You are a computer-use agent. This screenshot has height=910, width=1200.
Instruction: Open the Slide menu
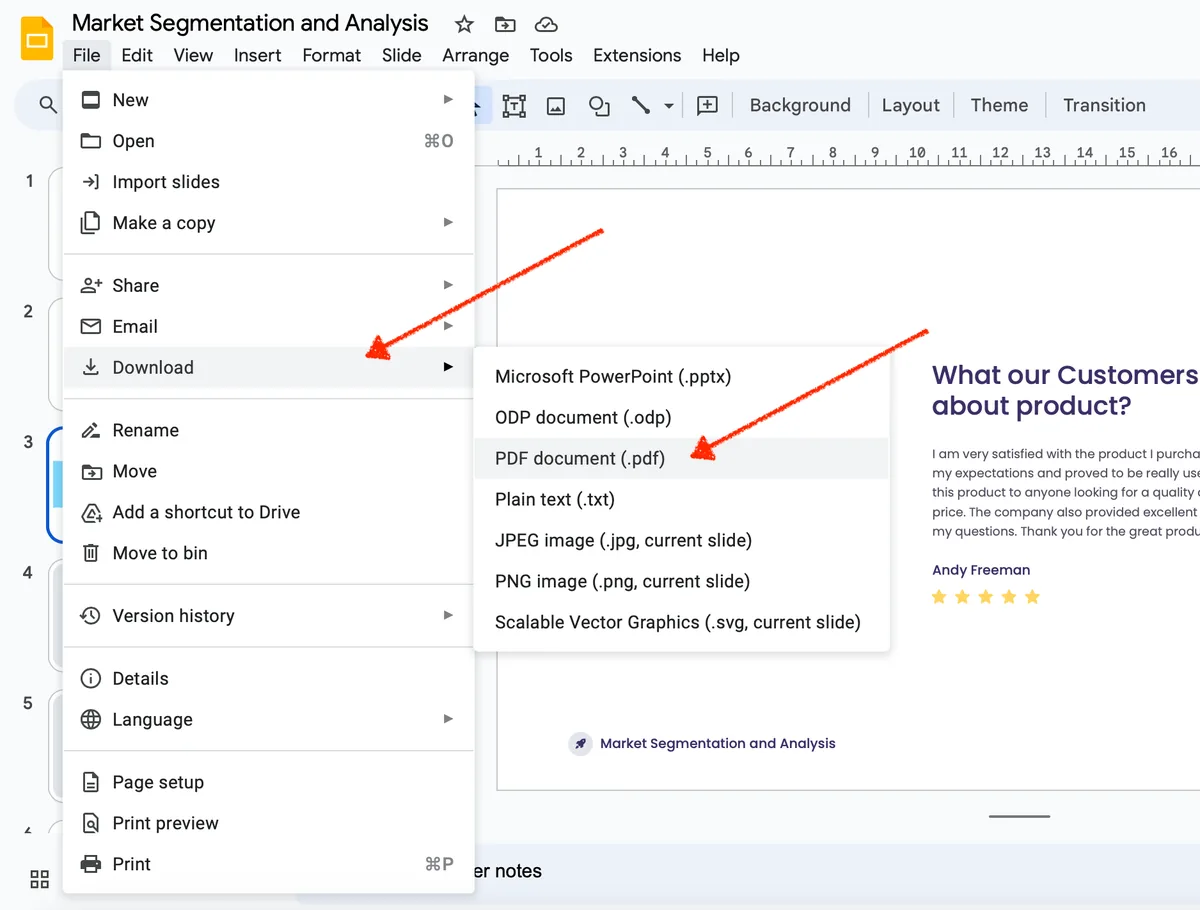click(401, 55)
